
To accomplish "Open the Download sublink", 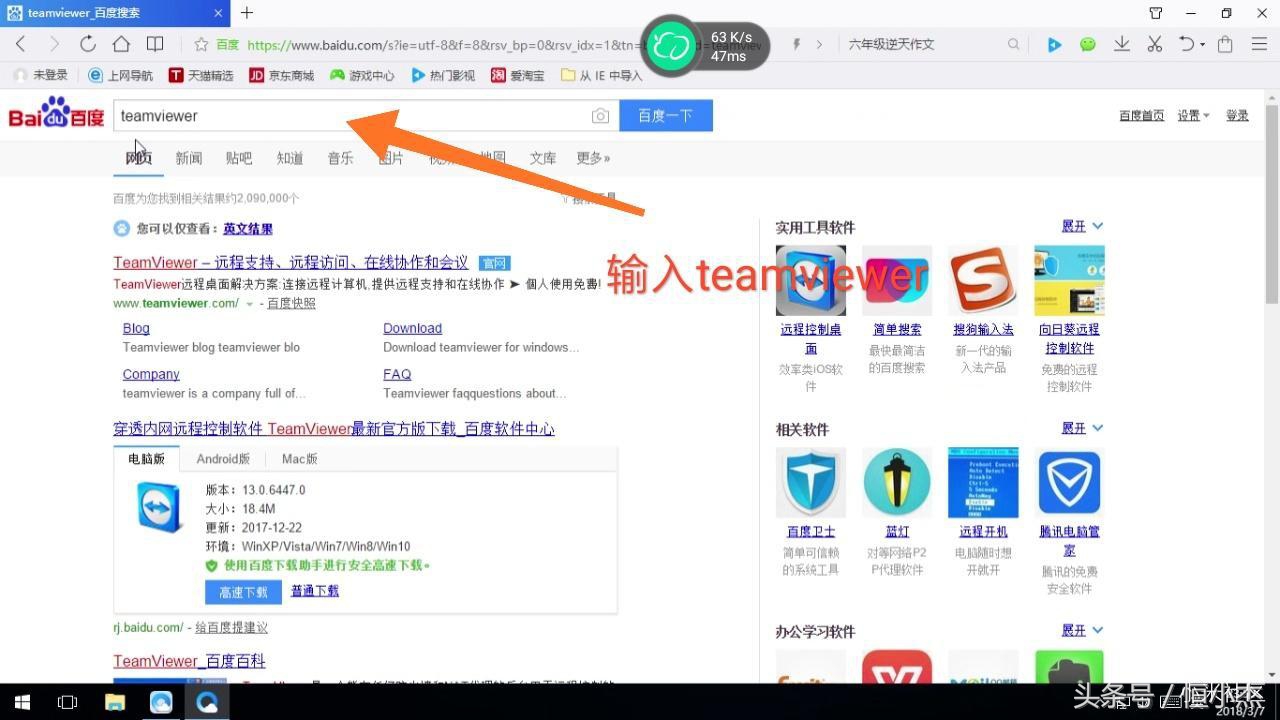I will click(x=412, y=328).
